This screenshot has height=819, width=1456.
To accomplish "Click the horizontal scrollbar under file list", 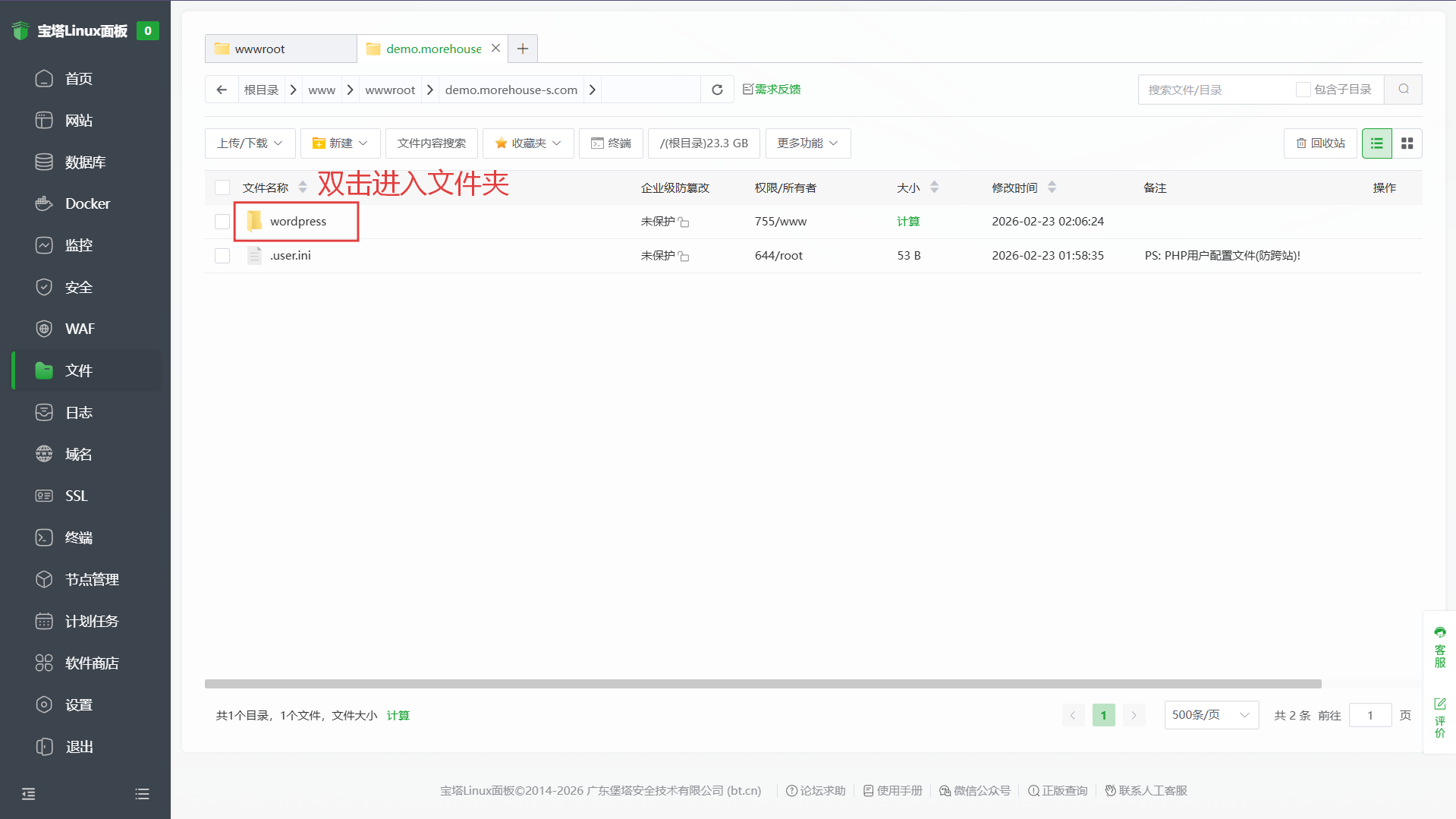I will pos(763,684).
